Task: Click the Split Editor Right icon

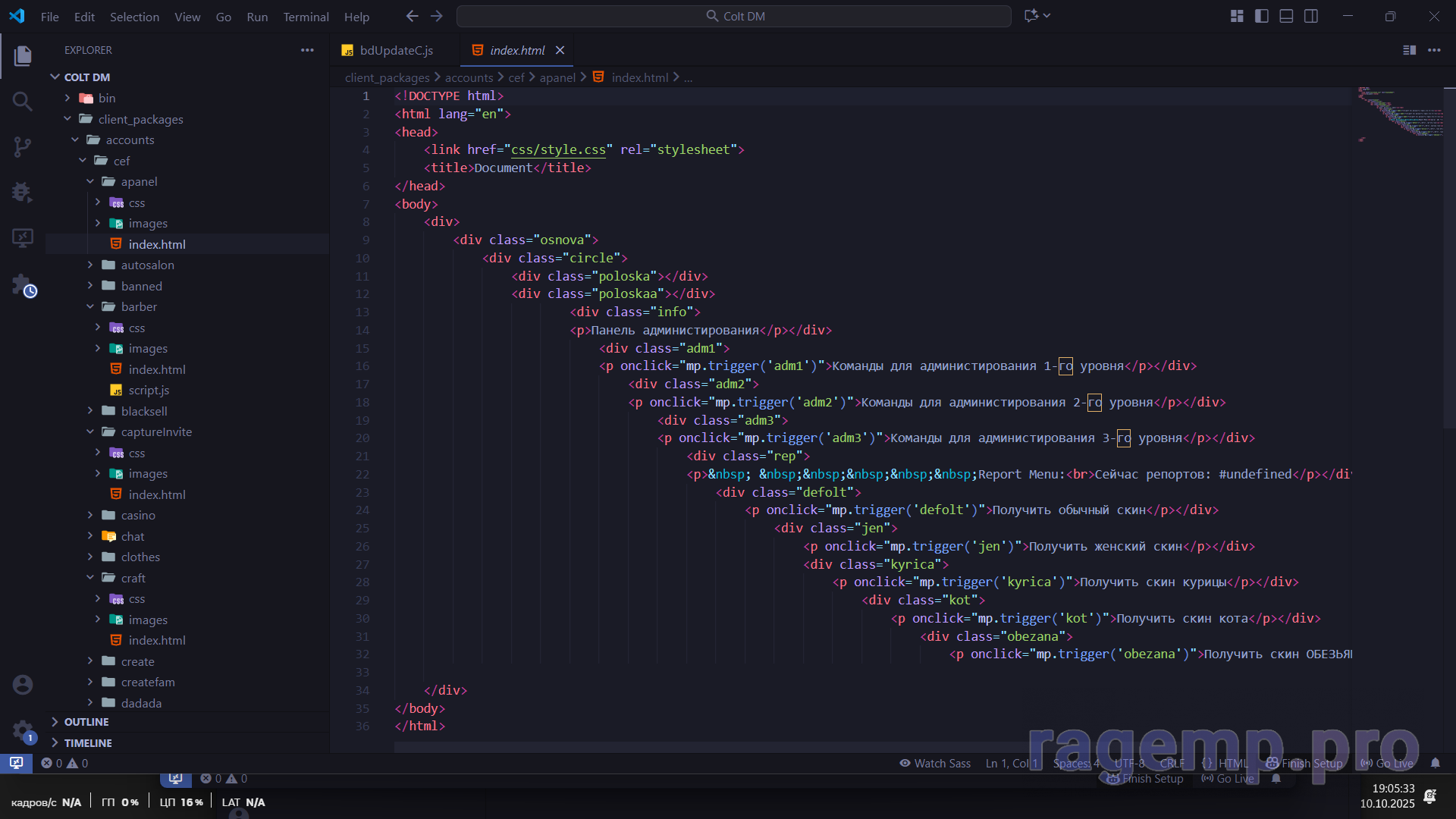Action: point(1409,50)
